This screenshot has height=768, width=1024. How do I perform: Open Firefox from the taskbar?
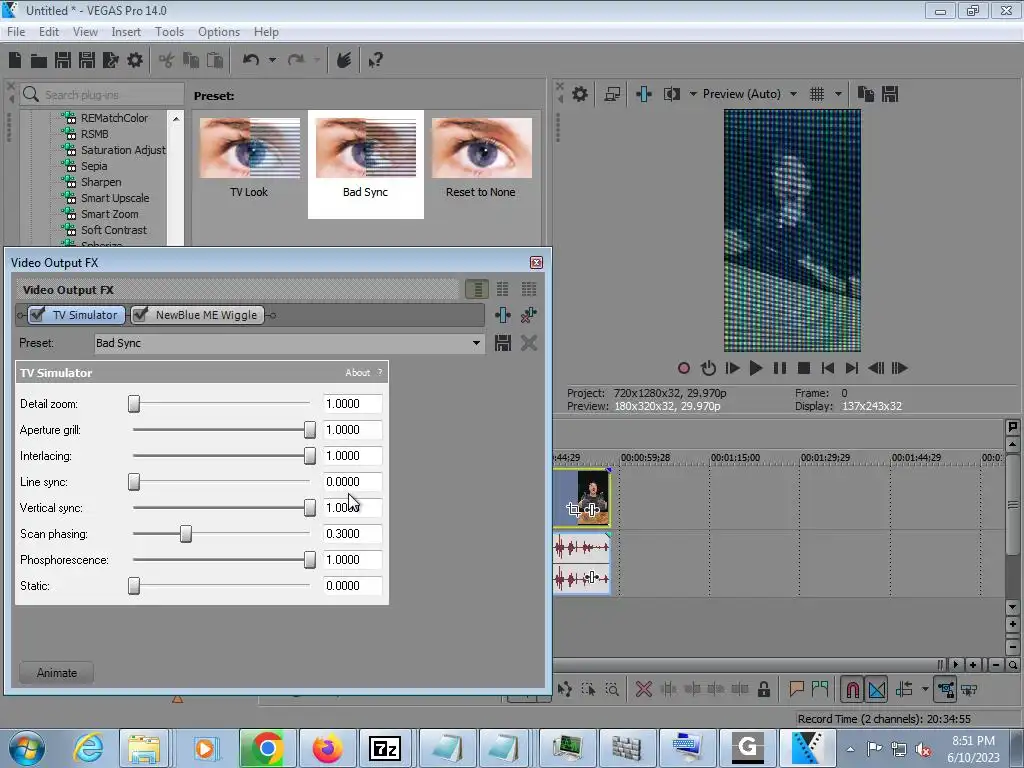(x=327, y=748)
